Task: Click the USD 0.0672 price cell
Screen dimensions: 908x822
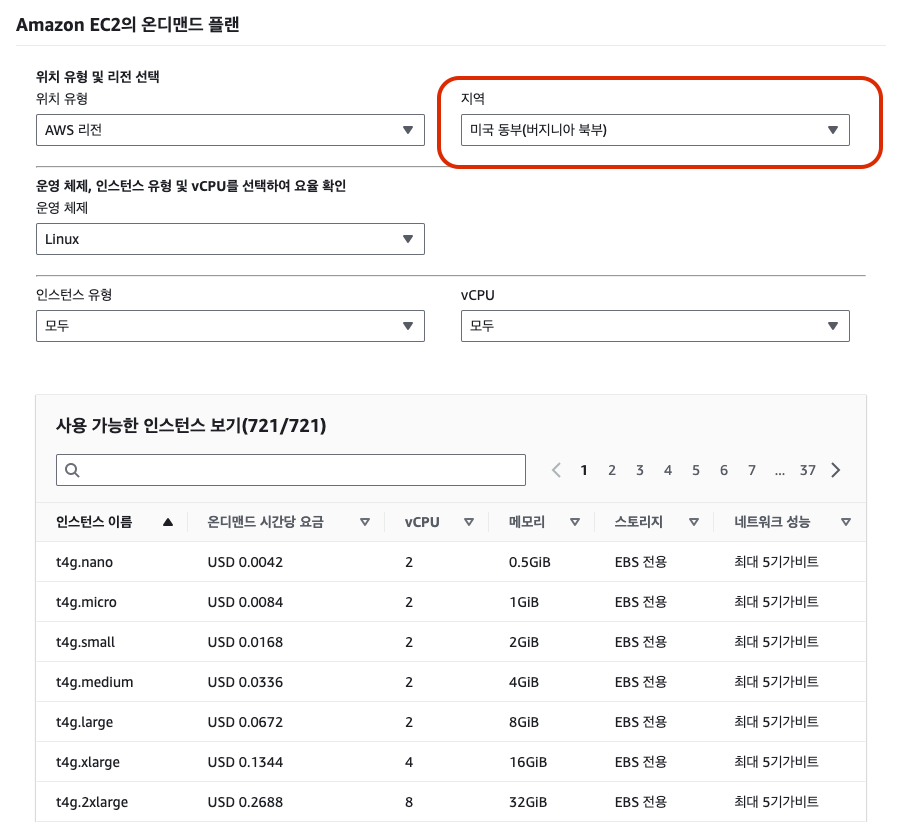Action: coord(246,722)
